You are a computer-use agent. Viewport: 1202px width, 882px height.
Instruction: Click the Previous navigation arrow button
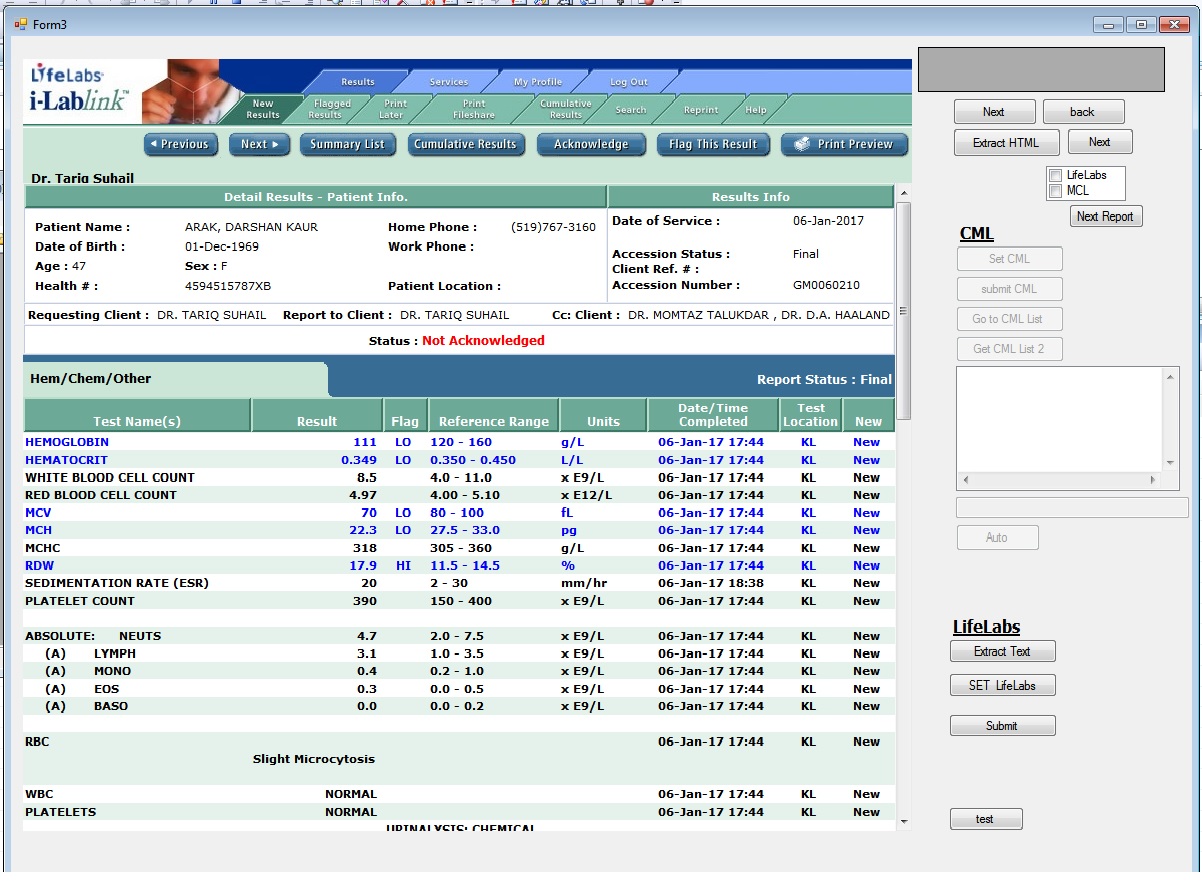[180, 144]
